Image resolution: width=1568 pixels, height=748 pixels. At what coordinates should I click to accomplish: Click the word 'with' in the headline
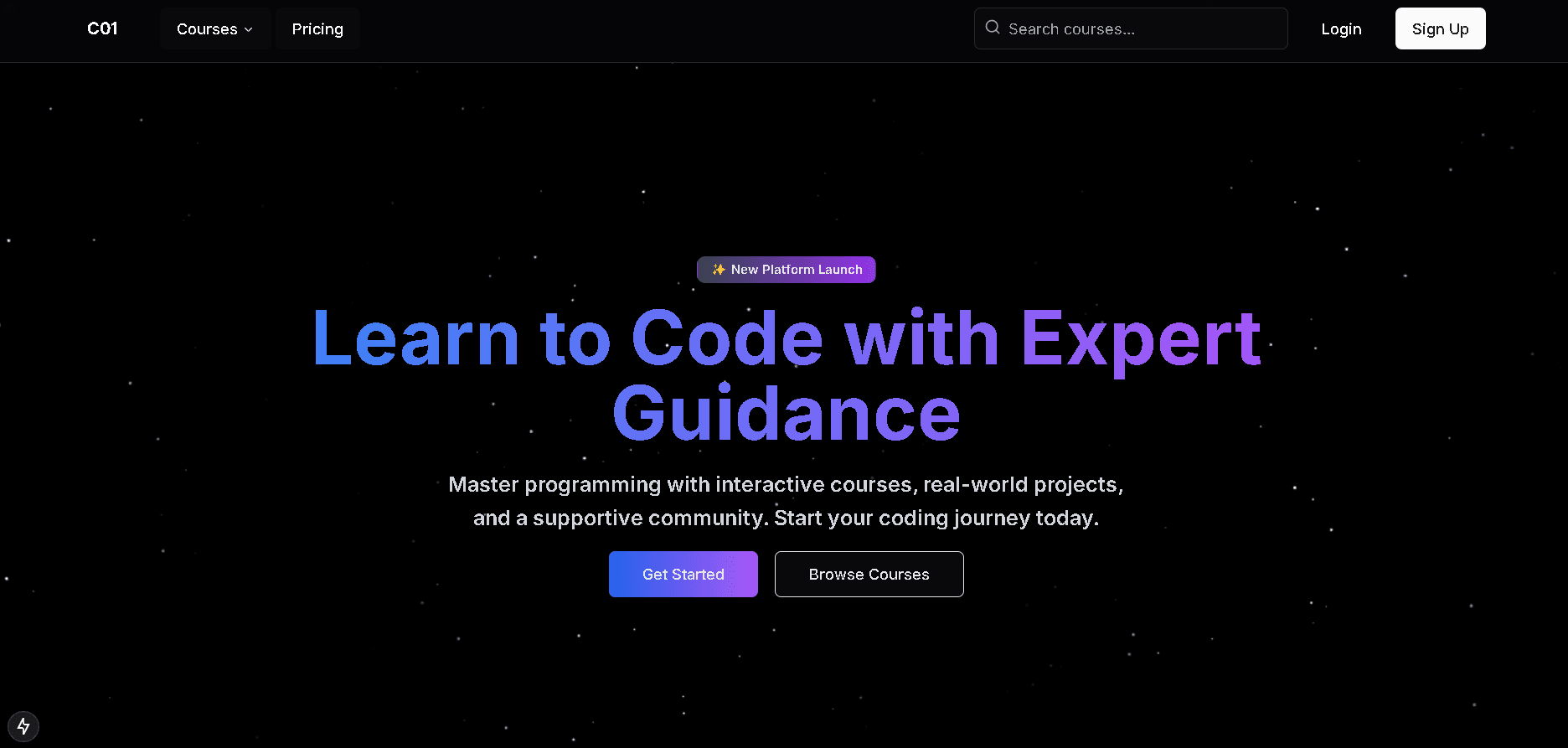click(921, 339)
